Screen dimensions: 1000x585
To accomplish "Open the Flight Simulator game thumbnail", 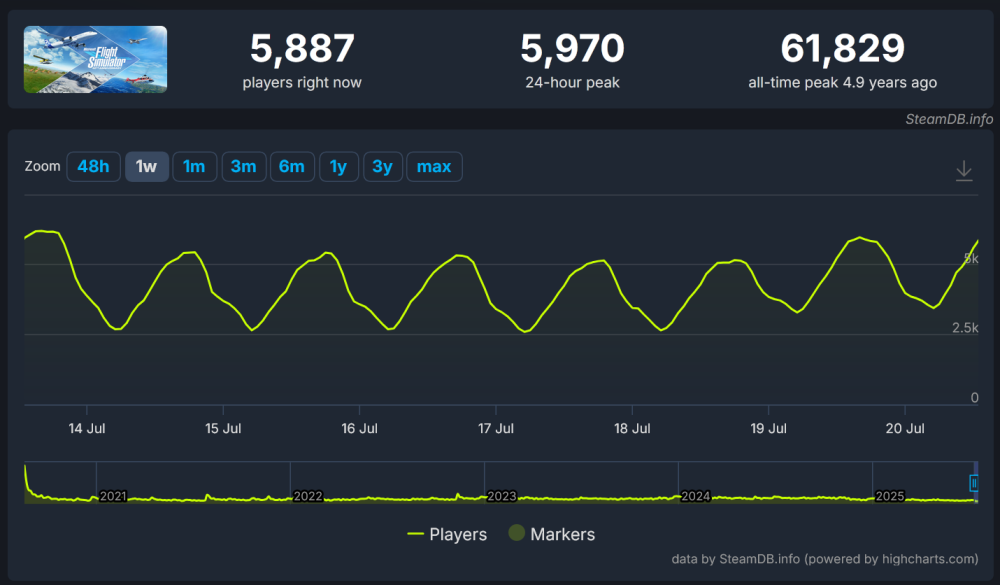I will click(95, 60).
